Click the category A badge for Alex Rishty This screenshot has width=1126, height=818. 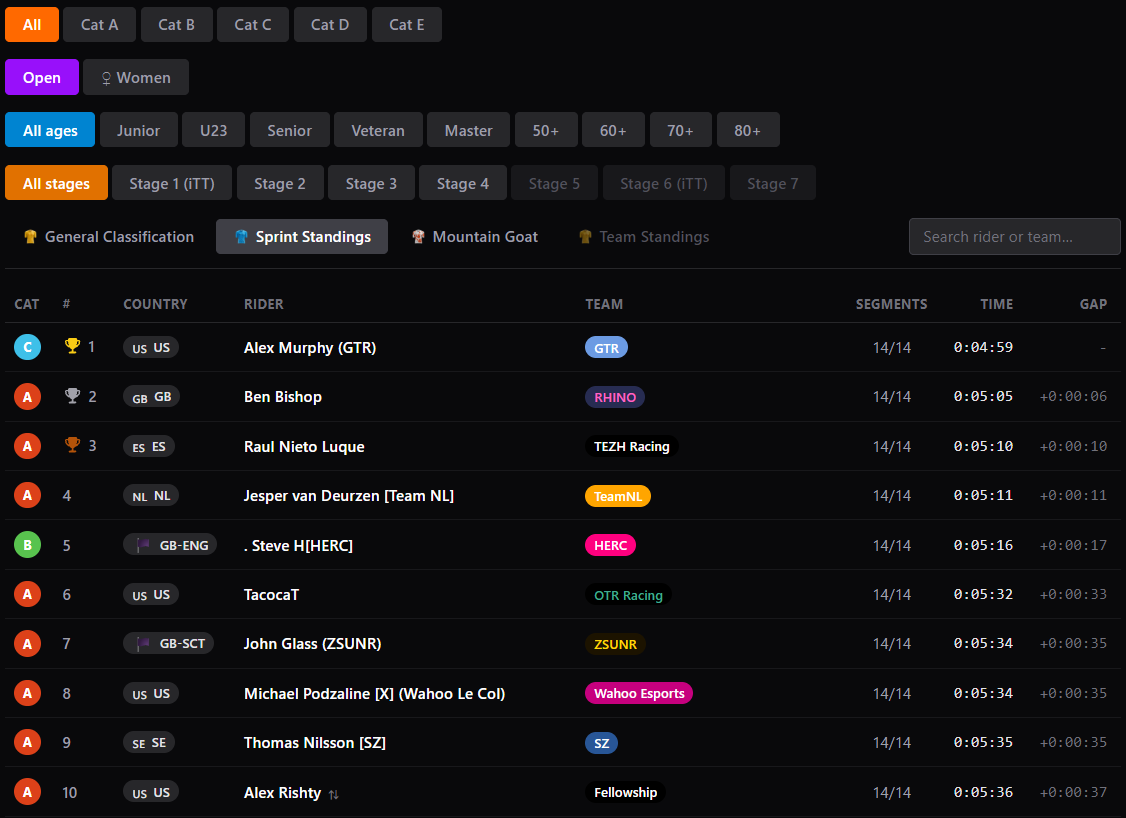[27, 792]
